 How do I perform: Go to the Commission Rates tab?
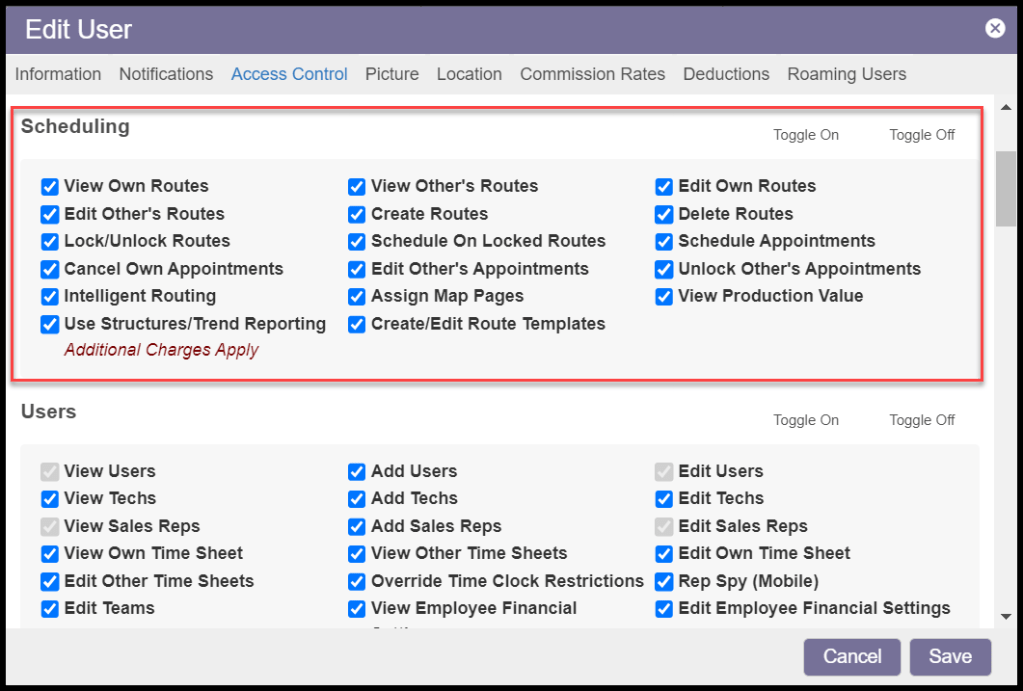click(592, 74)
